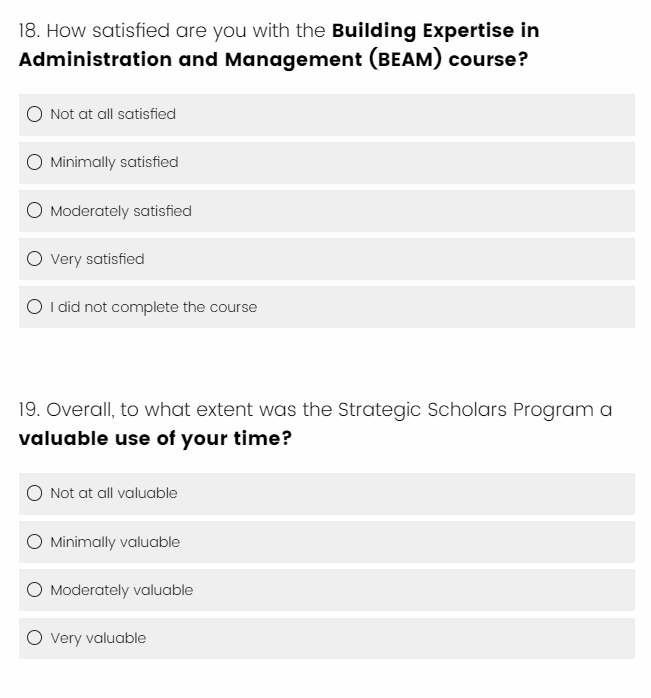Click the 'Not at all valuable' label text

[113, 493]
